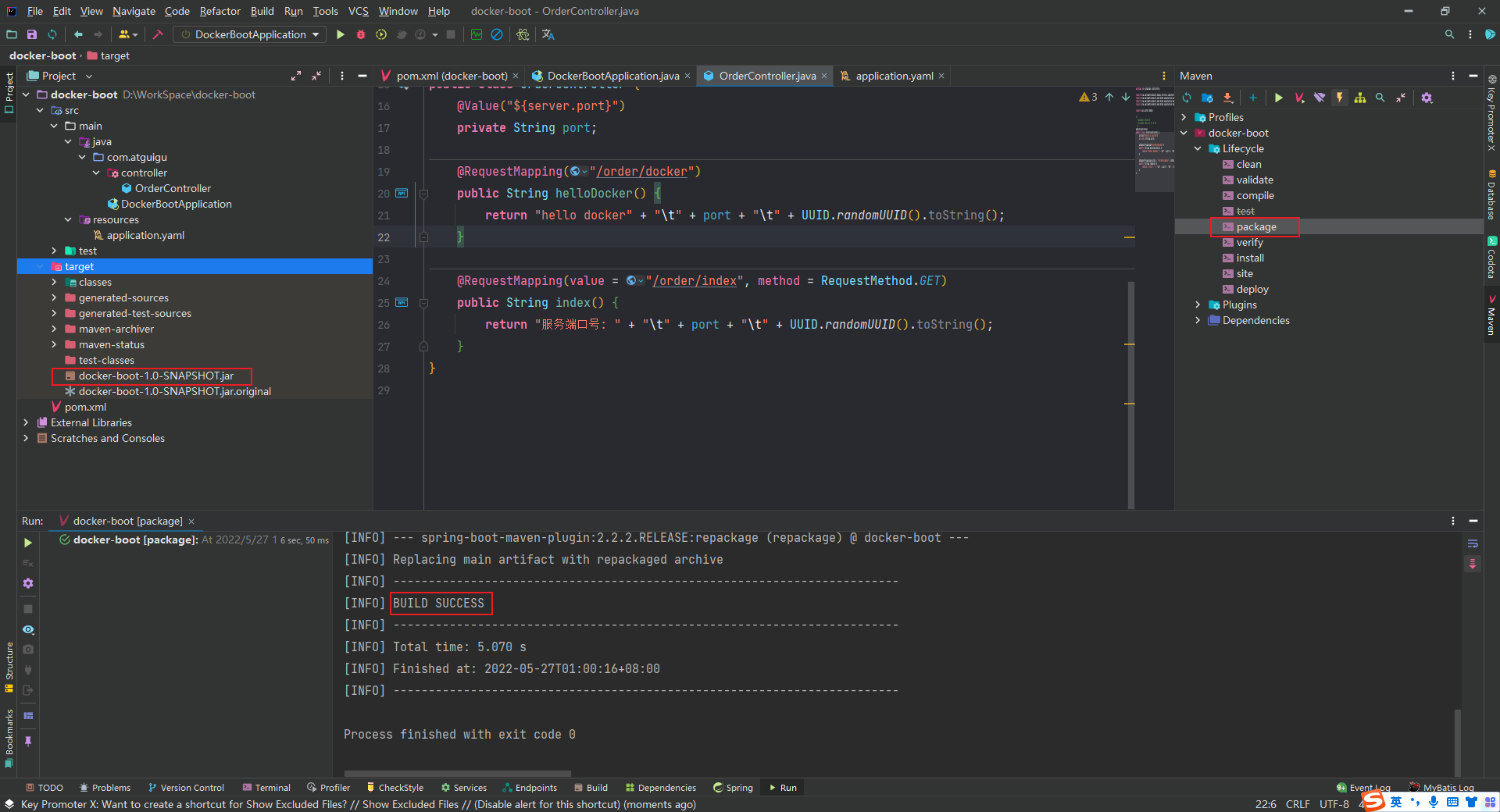1500x812 pixels.
Task: Click the warnings indicator showing 3
Action: click(1088, 97)
